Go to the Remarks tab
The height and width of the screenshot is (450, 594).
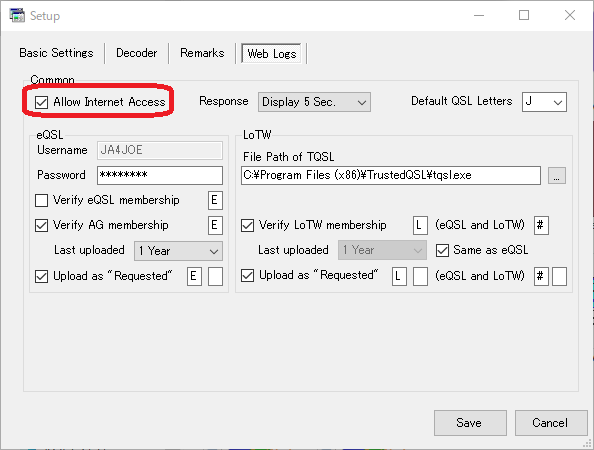(202, 53)
